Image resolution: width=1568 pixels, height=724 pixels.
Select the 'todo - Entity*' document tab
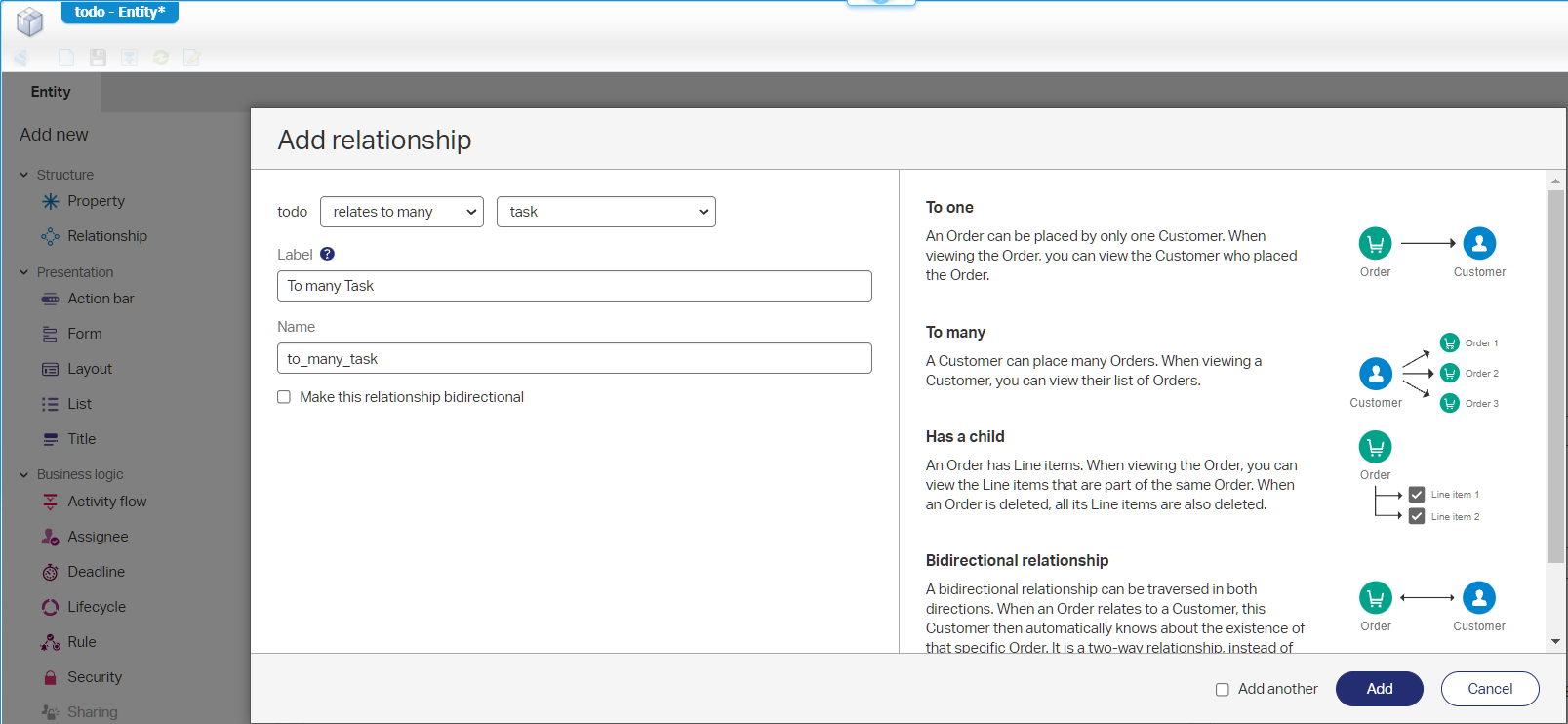point(120,12)
